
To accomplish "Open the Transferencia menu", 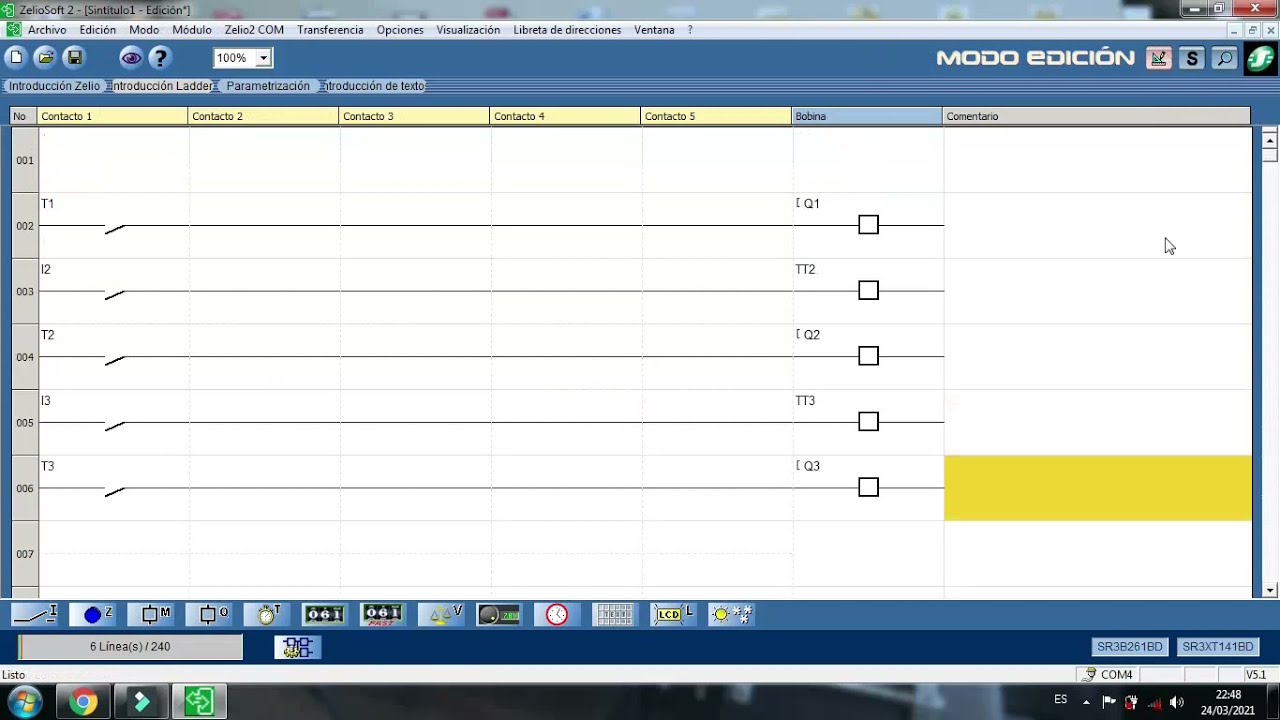I will point(330,30).
